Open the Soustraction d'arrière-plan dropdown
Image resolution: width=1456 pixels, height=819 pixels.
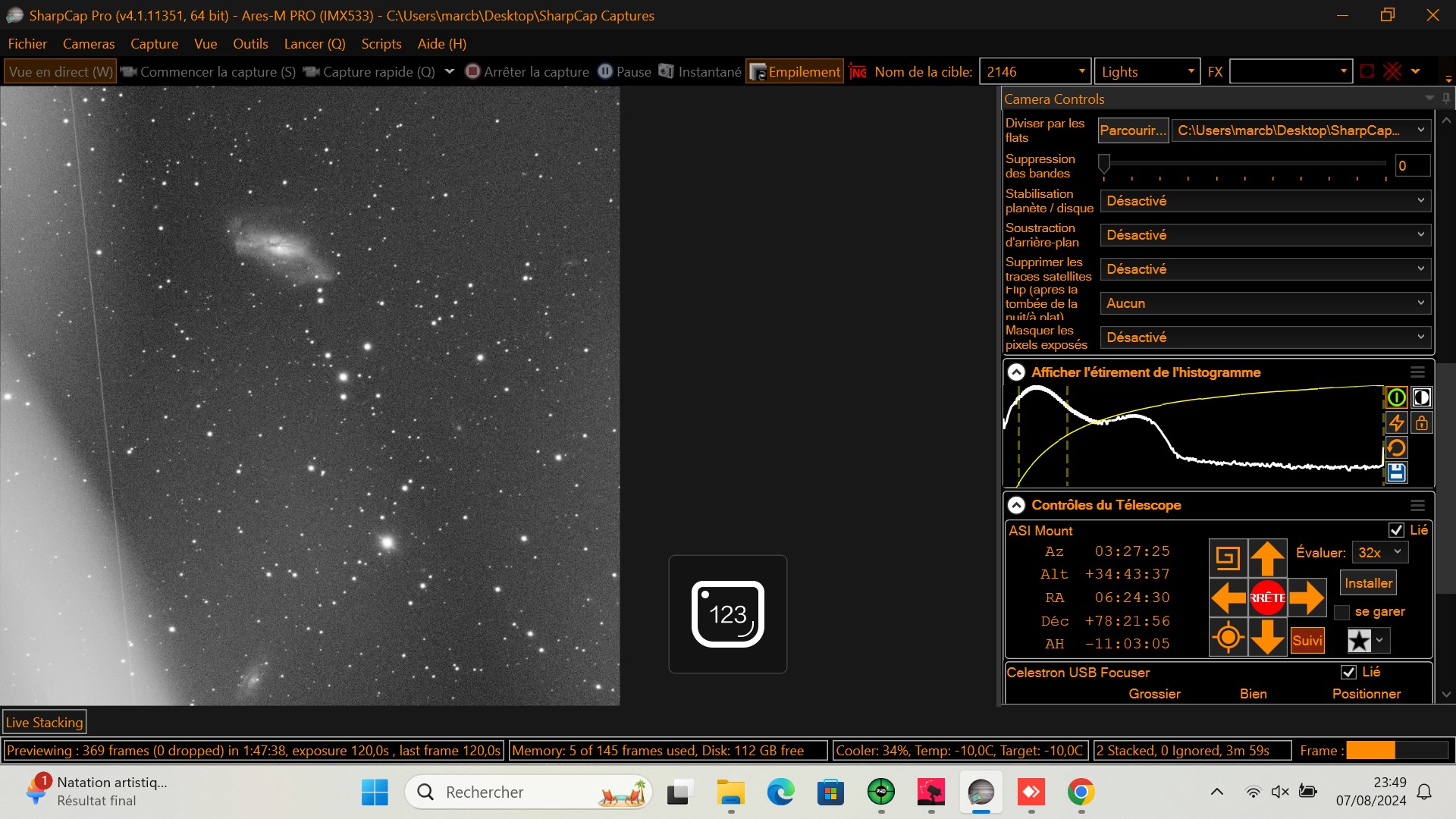click(x=1265, y=235)
